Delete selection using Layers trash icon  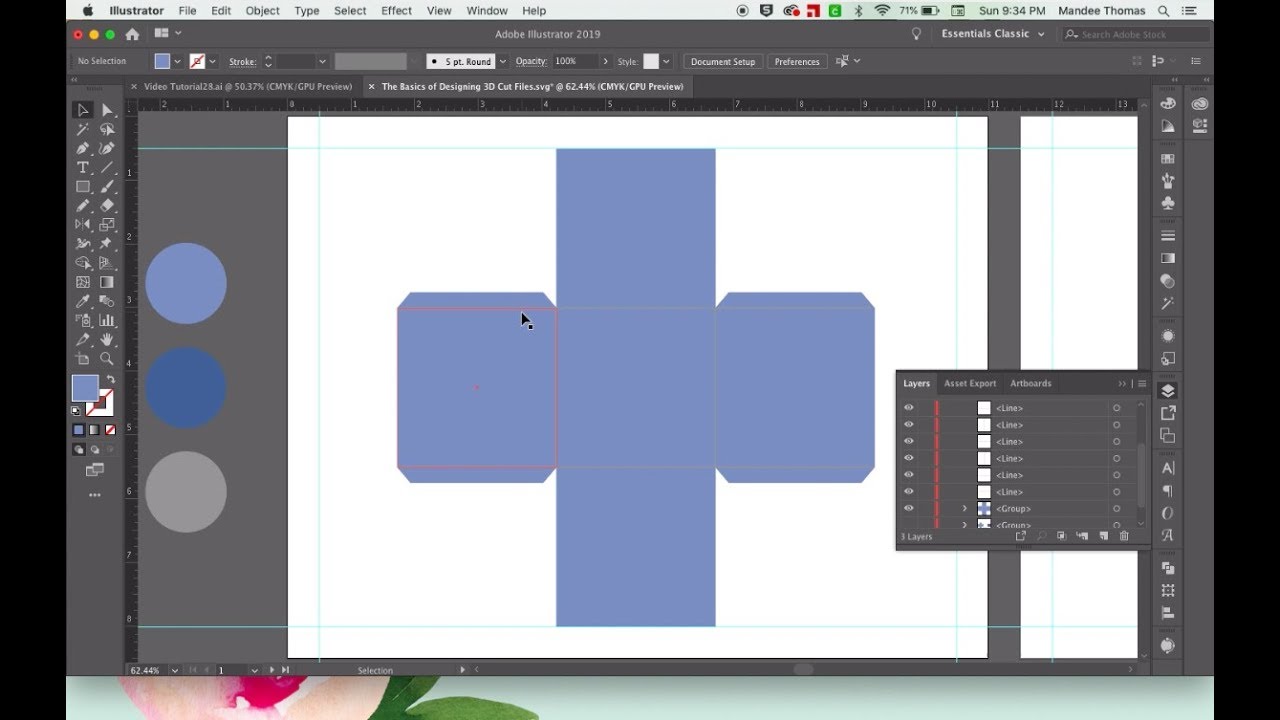coord(1124,536)
